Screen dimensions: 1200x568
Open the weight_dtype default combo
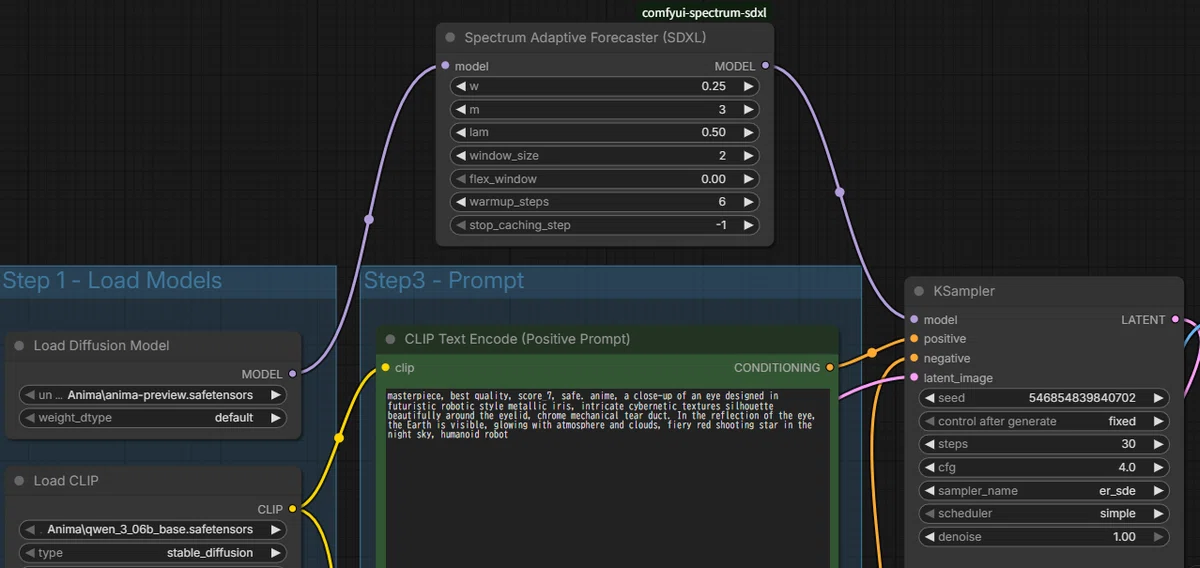click(152, 418)
